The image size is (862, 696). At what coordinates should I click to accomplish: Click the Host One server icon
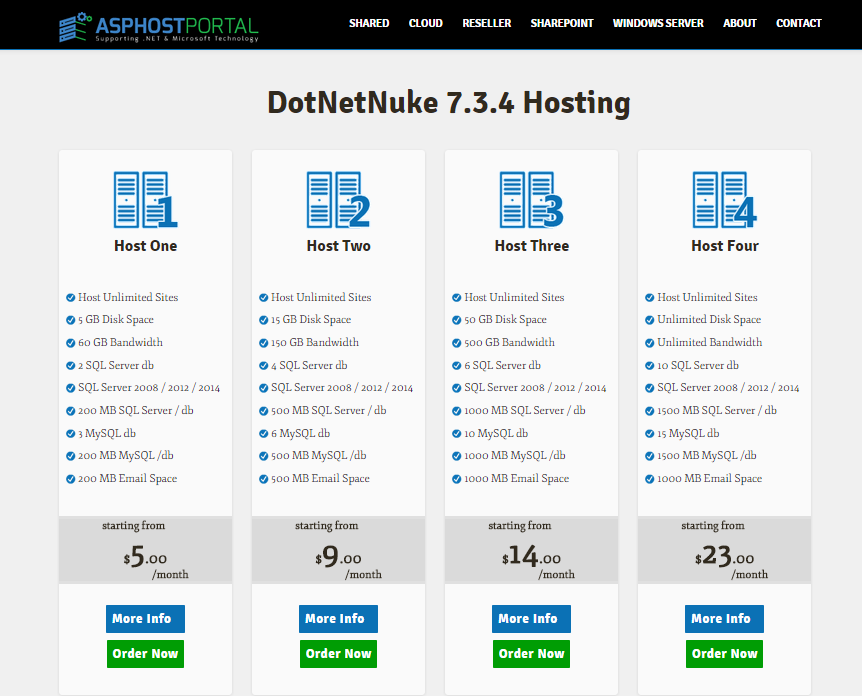coord(145,200)
